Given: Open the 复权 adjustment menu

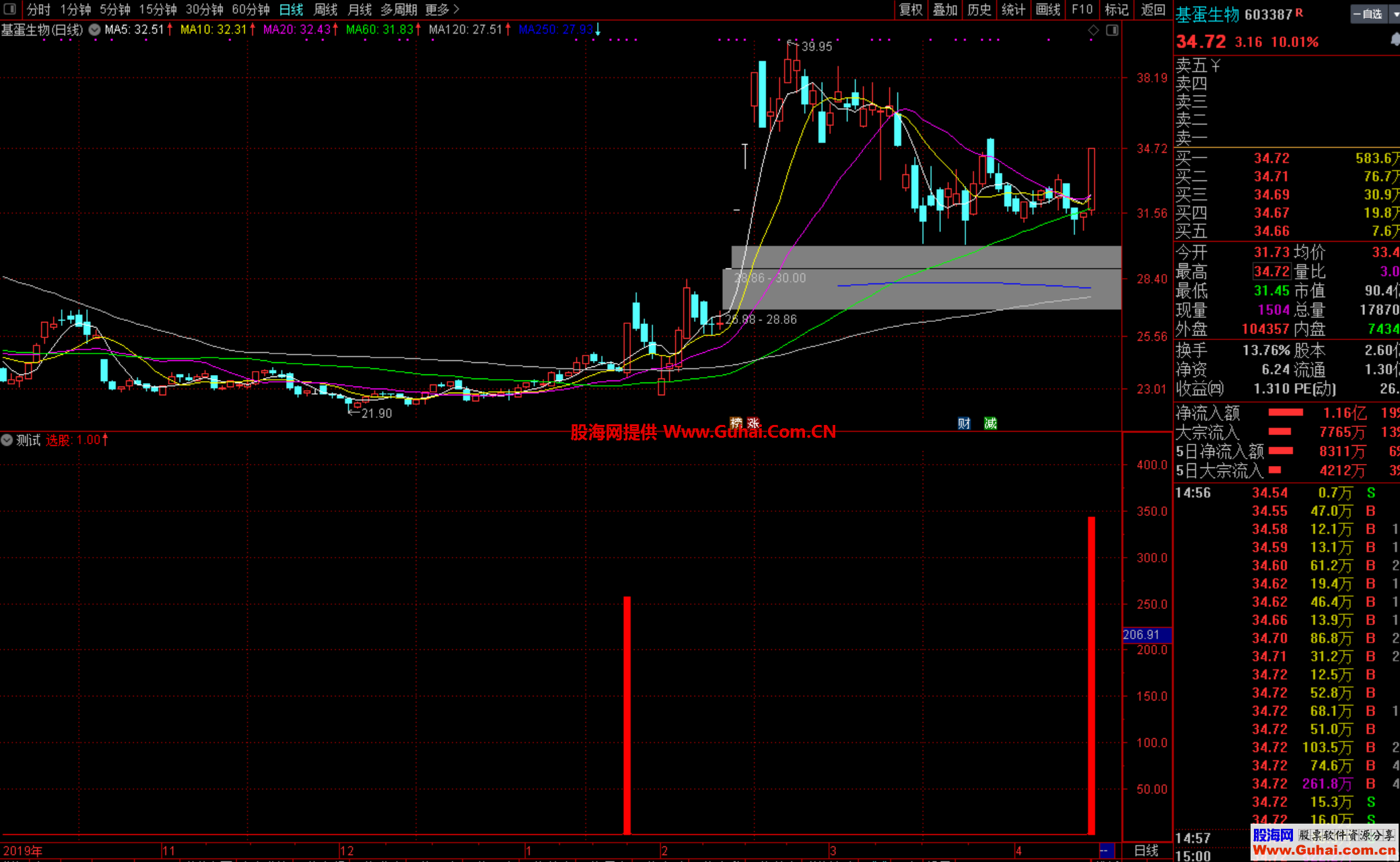Looking at the screenshot, I should point(911,9).
